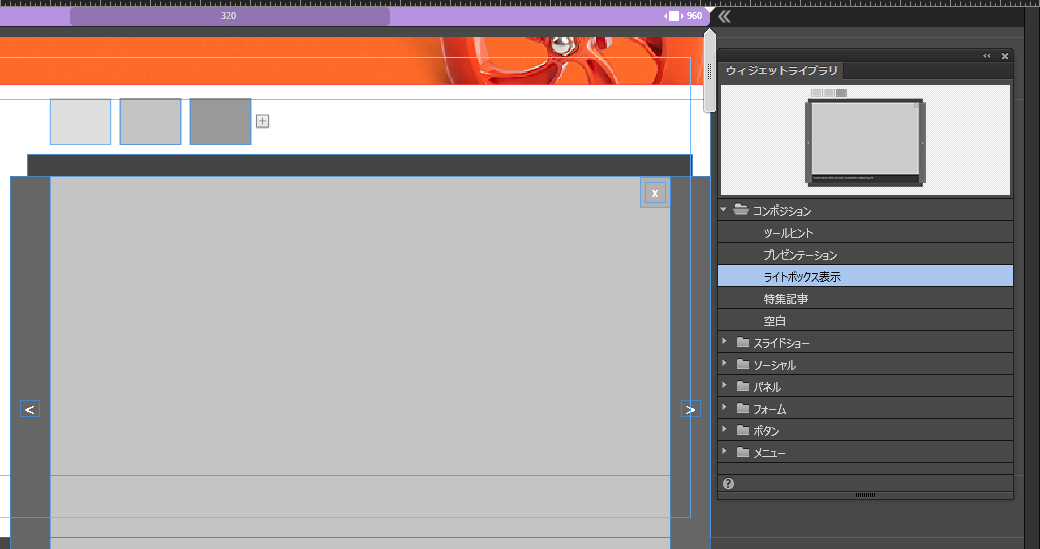This screenshot has height=549, width=1040.
Task: Click the lightbox previous arrow
Action: [30, 409]
